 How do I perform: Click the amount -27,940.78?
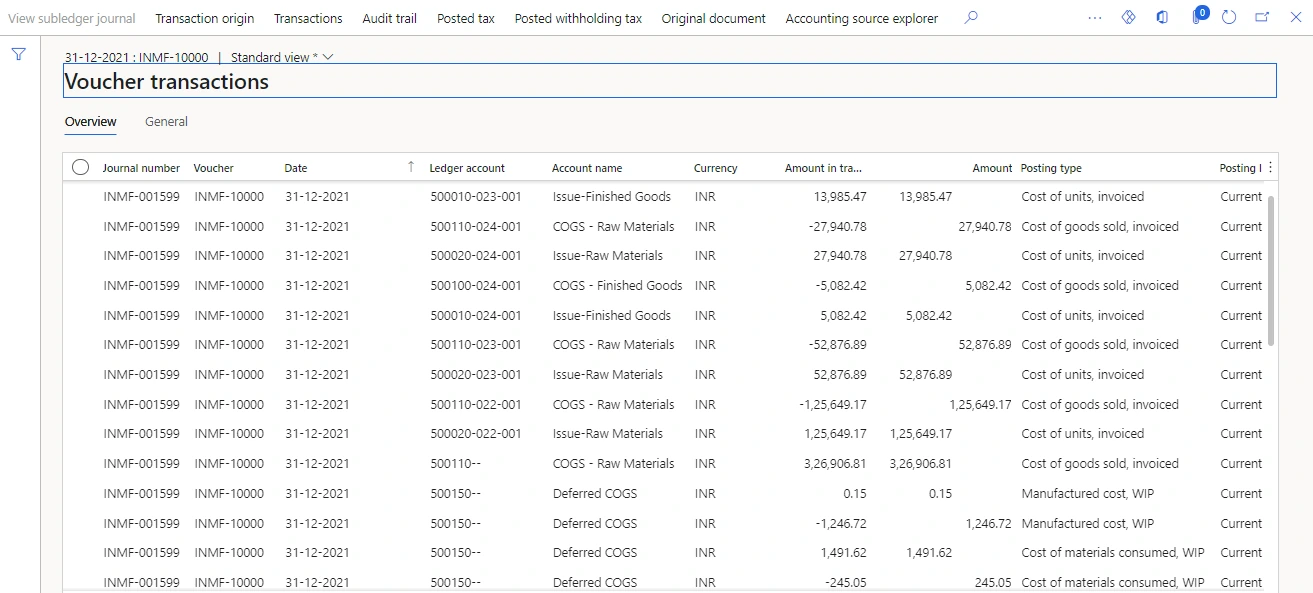click(838, 227)
